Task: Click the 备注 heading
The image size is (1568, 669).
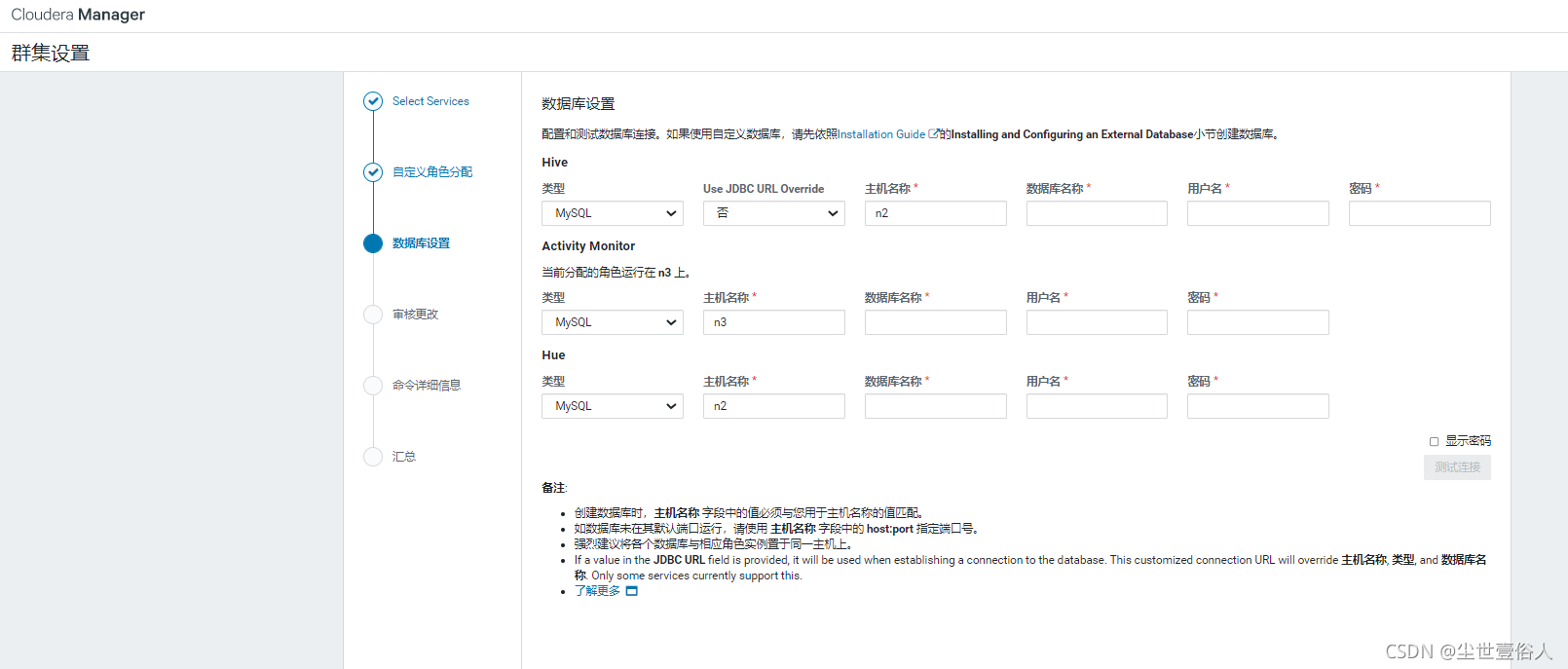Action: [554, 488]
